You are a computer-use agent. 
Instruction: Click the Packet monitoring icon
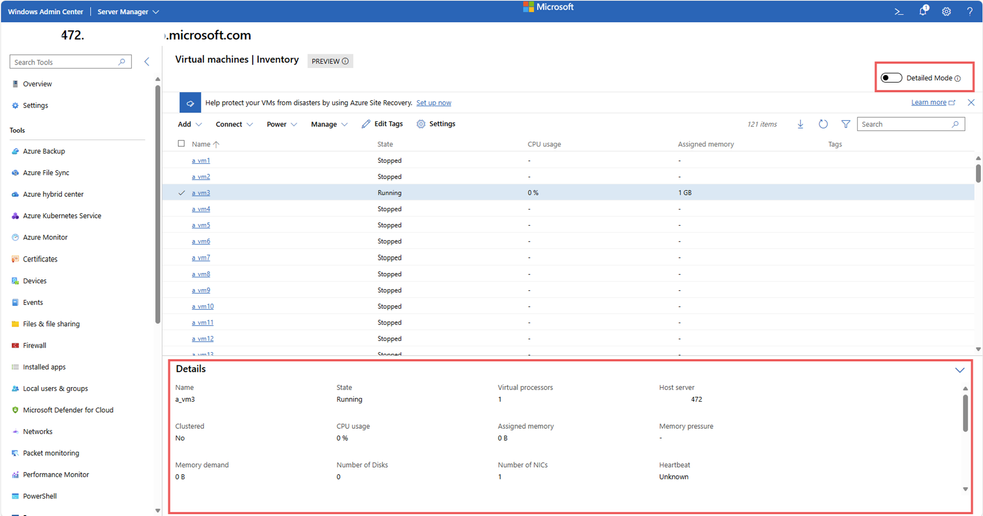[x=15, y=453]
